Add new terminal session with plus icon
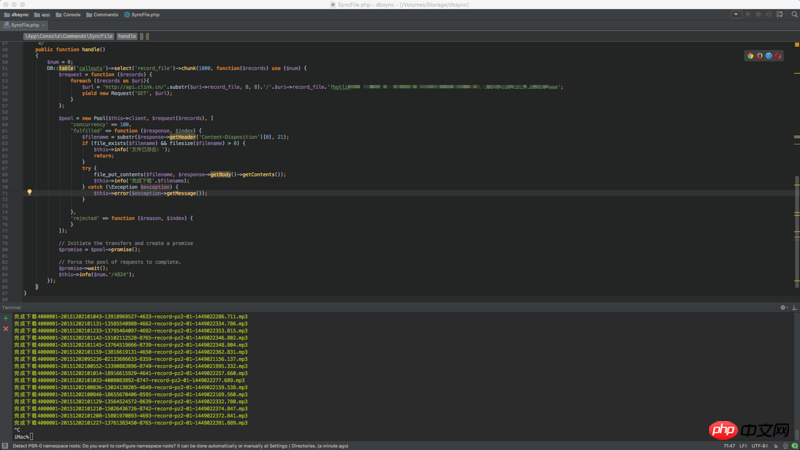800x450 pixels. (x=6, y=318)
